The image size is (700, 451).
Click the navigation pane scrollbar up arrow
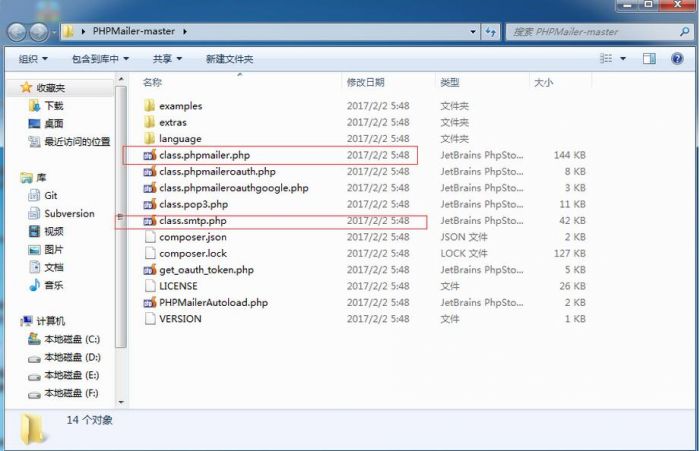tap(121, 79)
